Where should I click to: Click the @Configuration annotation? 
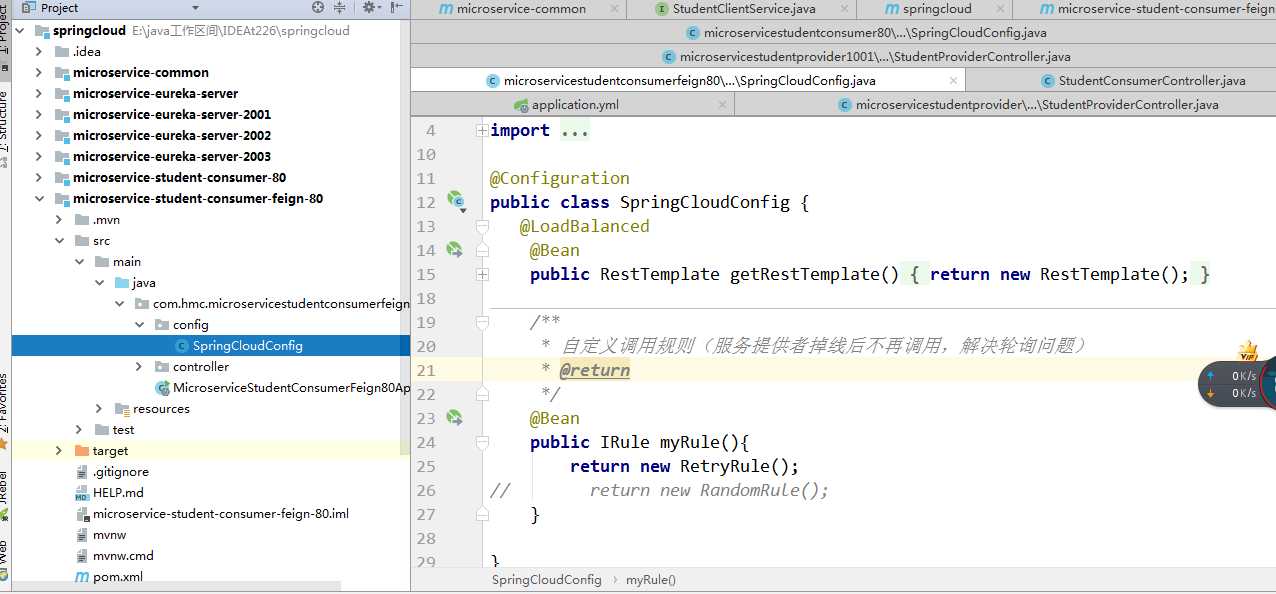click(560, 178)
